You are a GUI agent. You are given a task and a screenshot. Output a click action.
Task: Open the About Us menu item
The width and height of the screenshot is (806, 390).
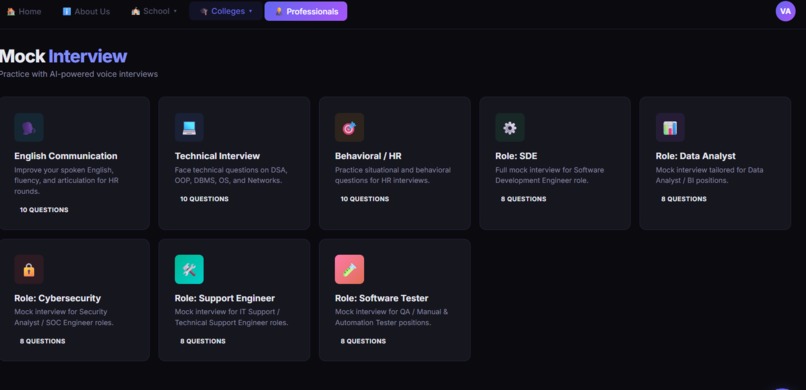coord(86,11)
